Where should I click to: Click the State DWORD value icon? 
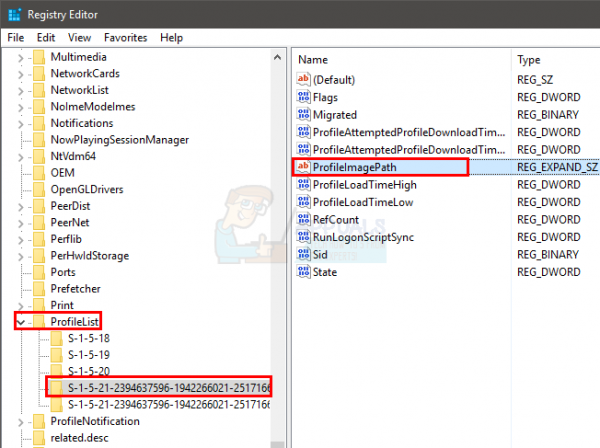303,272
